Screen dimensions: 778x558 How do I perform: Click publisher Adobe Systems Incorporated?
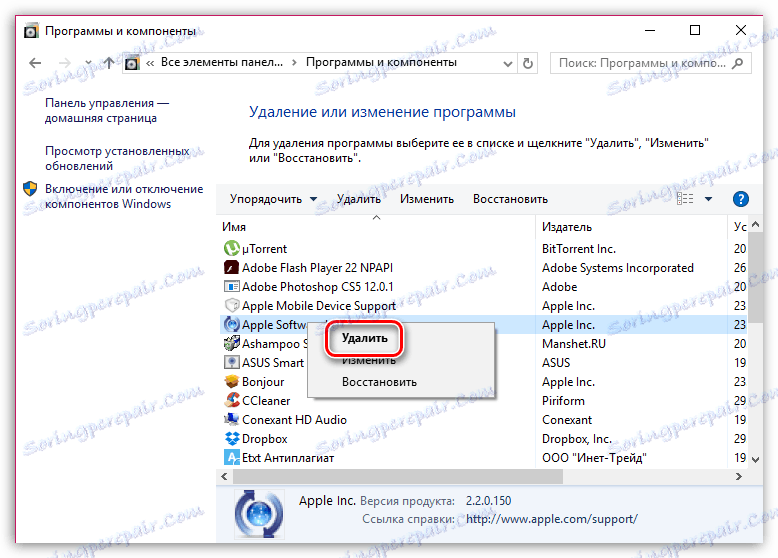(618, 268)
